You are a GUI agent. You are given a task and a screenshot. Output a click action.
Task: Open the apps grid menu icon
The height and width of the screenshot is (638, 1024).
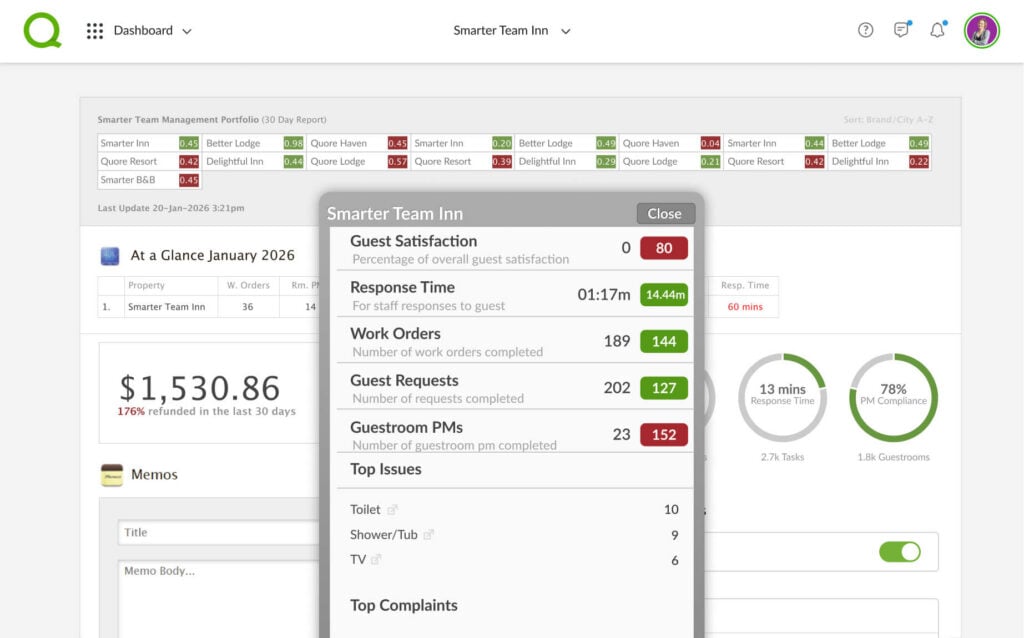(95, 31)
